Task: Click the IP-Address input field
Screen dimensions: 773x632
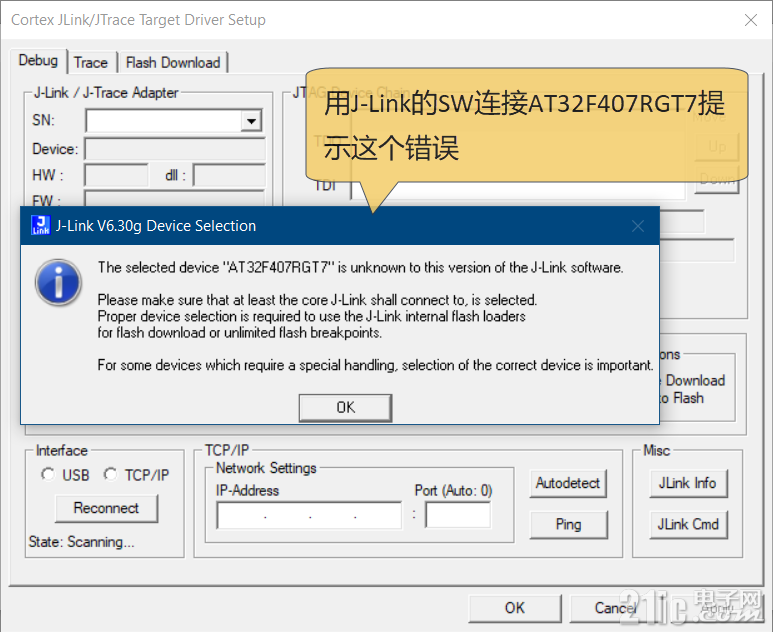Action: pos(309,516)
